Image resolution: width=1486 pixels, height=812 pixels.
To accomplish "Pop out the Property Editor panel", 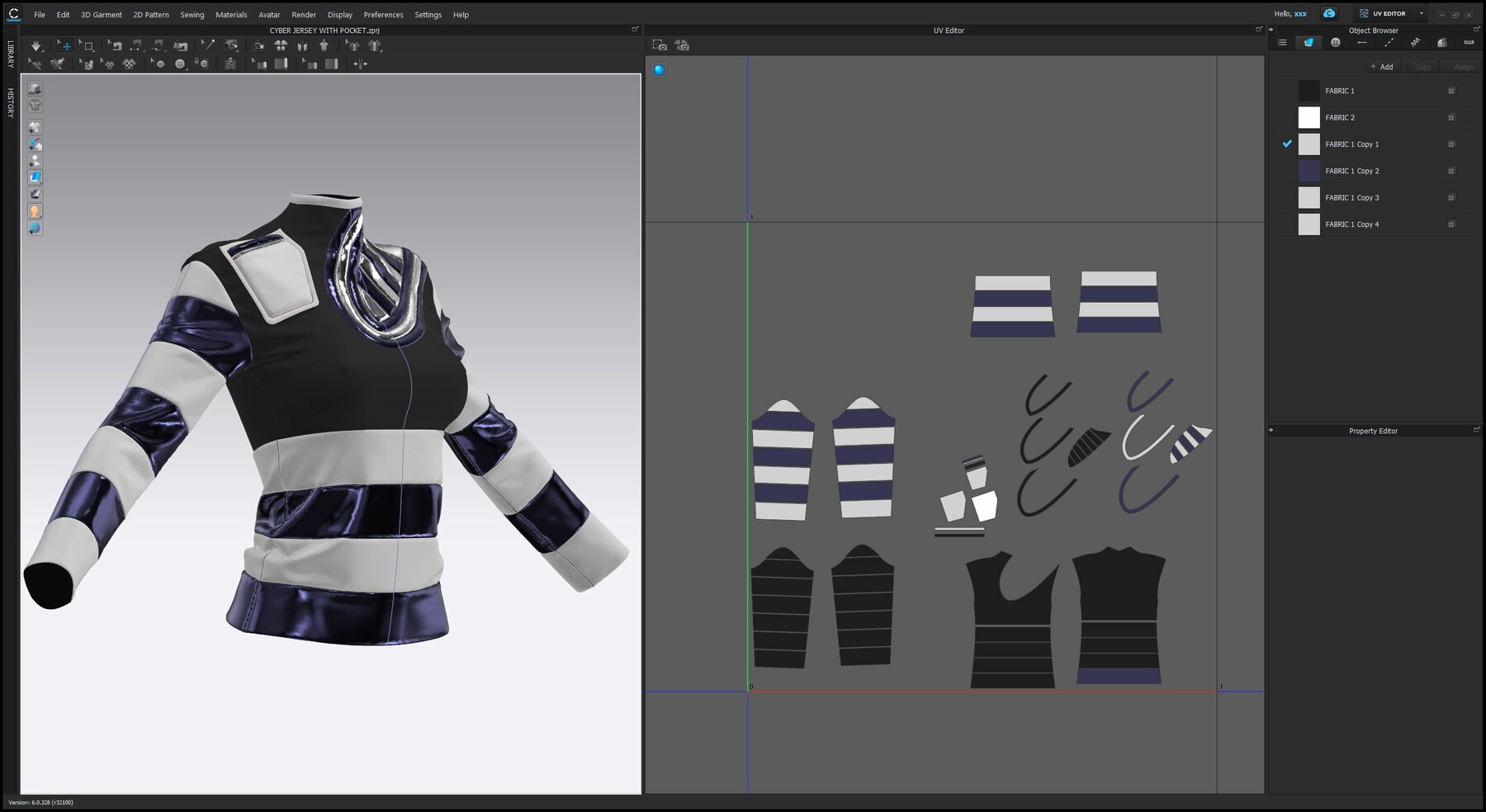I will 1476,430.
